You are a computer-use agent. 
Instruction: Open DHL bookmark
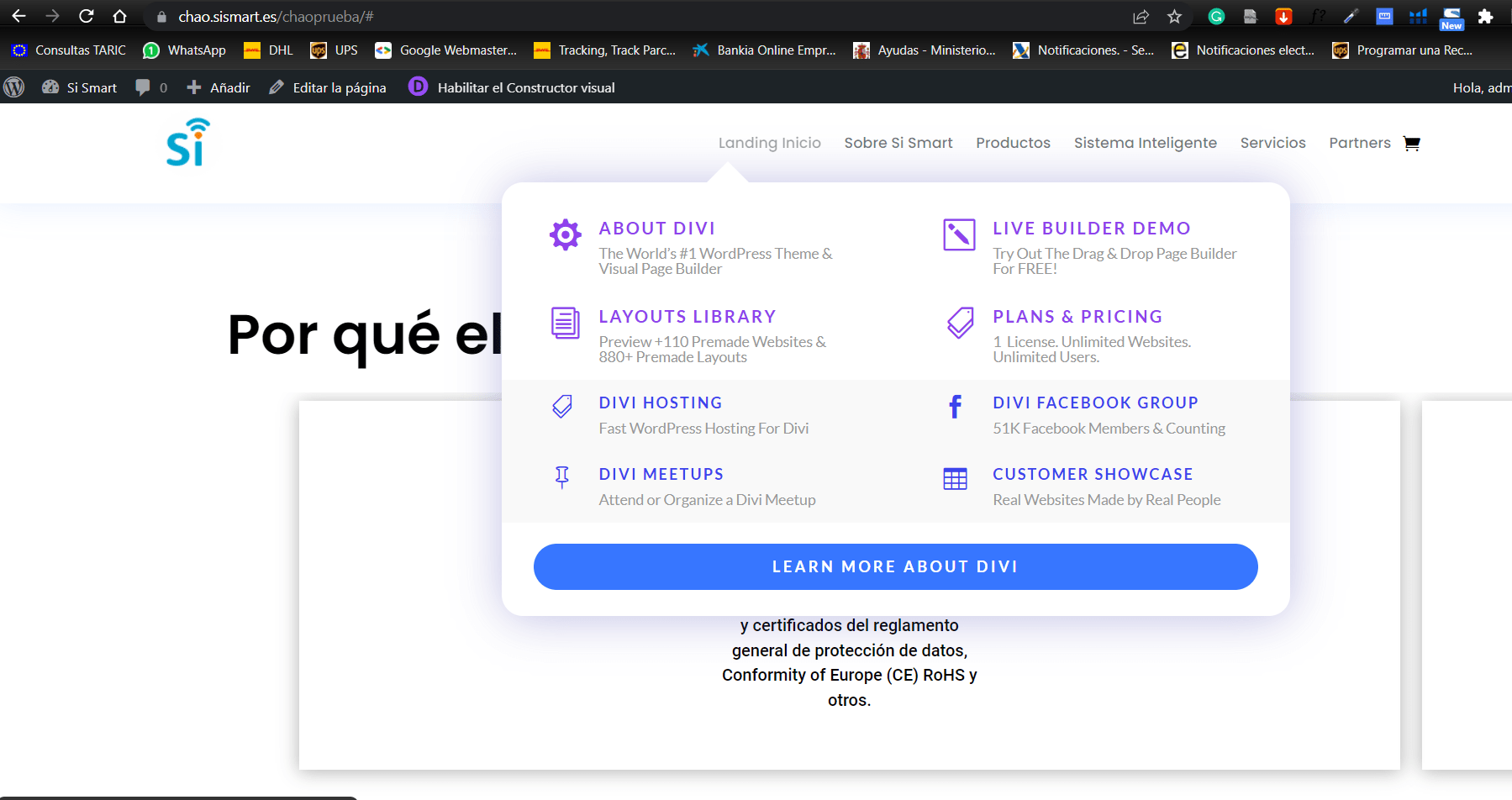point(268,50)
